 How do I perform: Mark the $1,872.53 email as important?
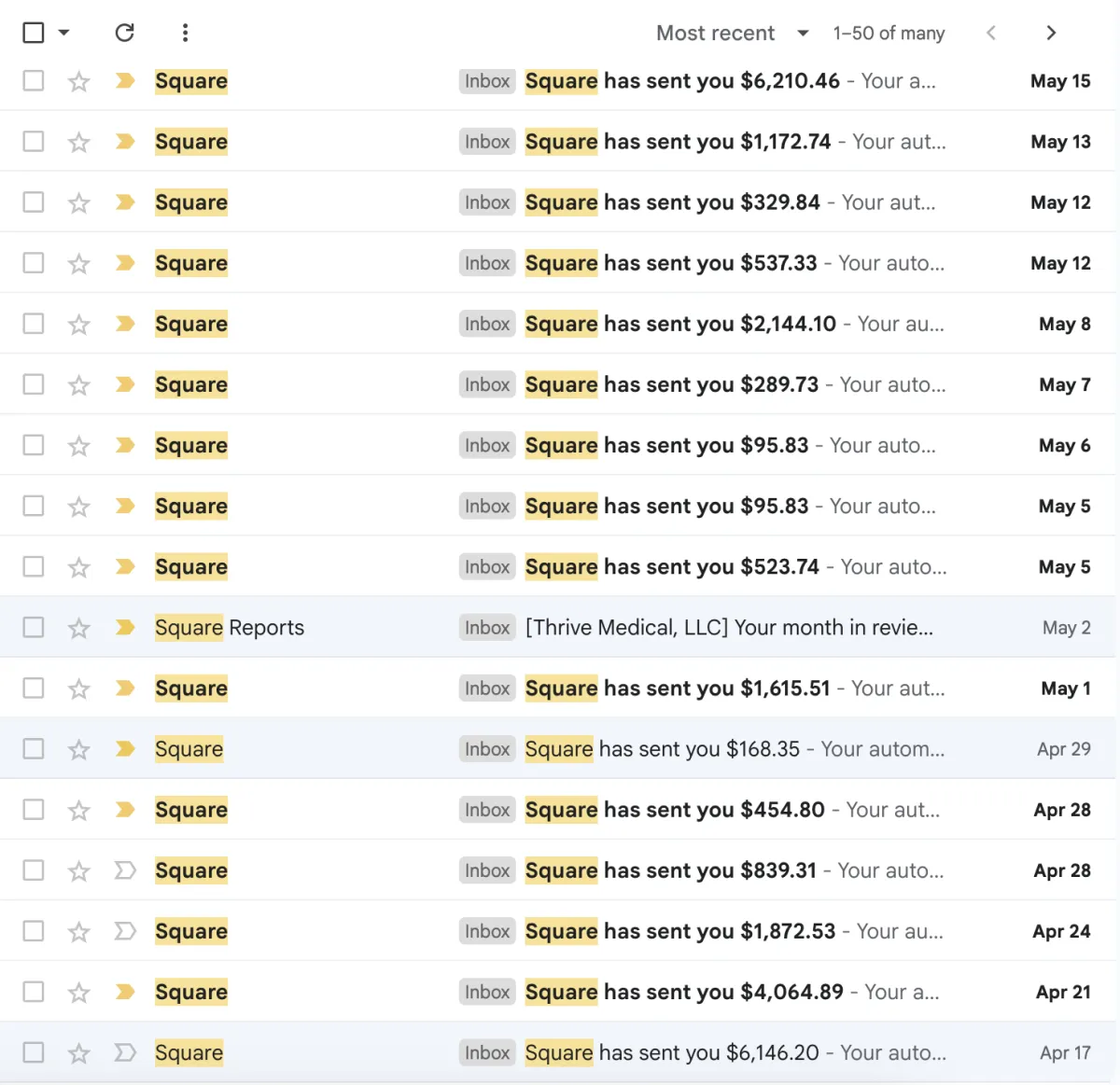pyautogui.click(x=125, y=931)
